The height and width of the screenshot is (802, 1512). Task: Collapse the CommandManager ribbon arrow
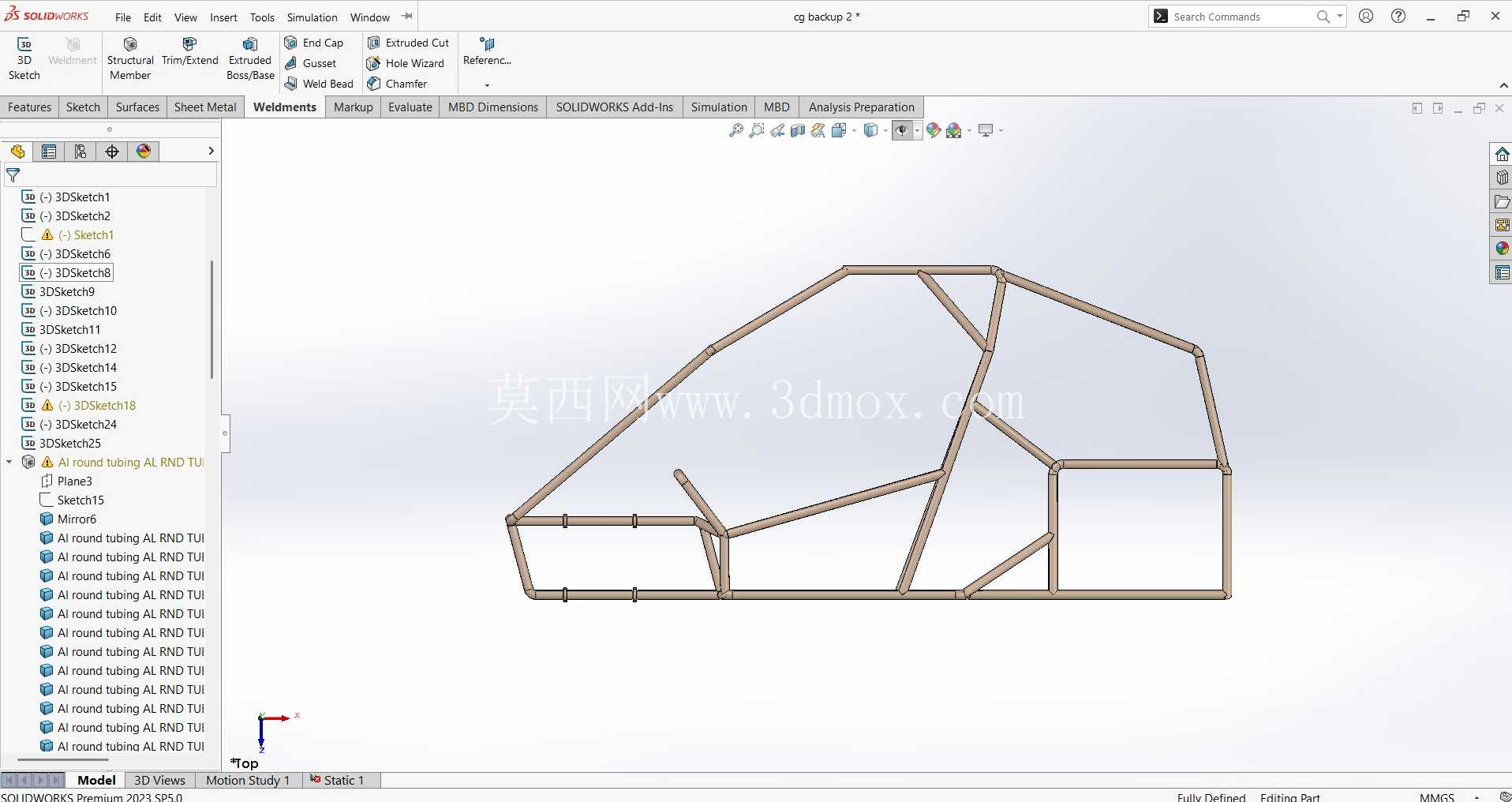1503,85
